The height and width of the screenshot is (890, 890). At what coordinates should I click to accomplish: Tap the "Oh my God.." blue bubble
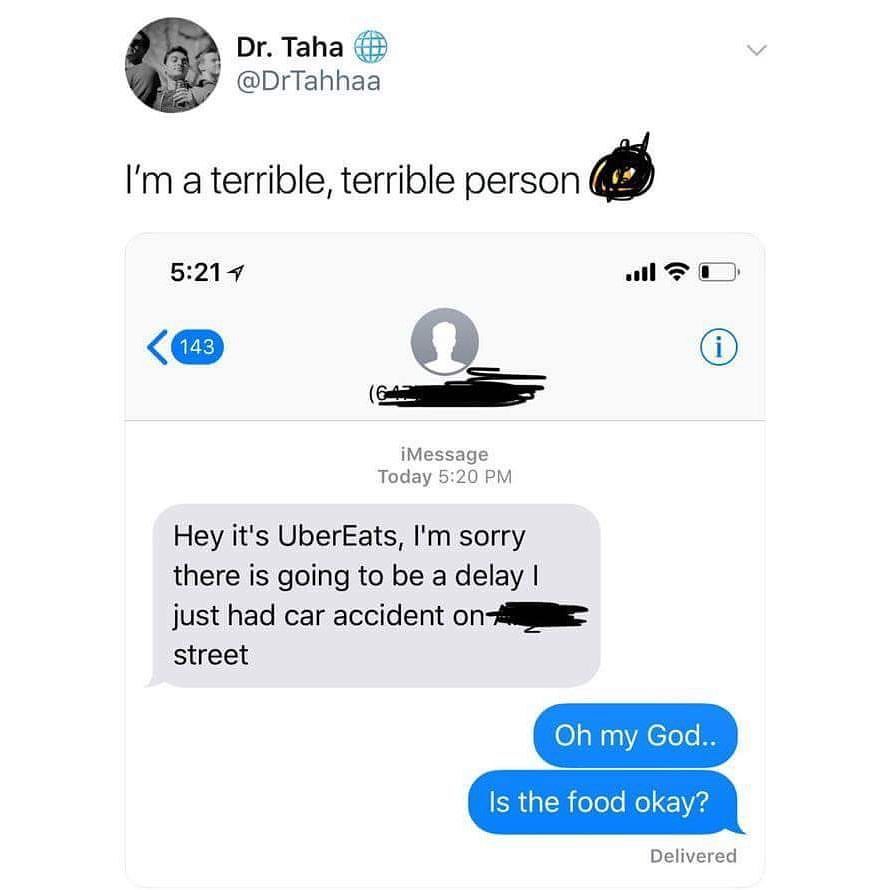pyautogui.click(x=635, y=736)
